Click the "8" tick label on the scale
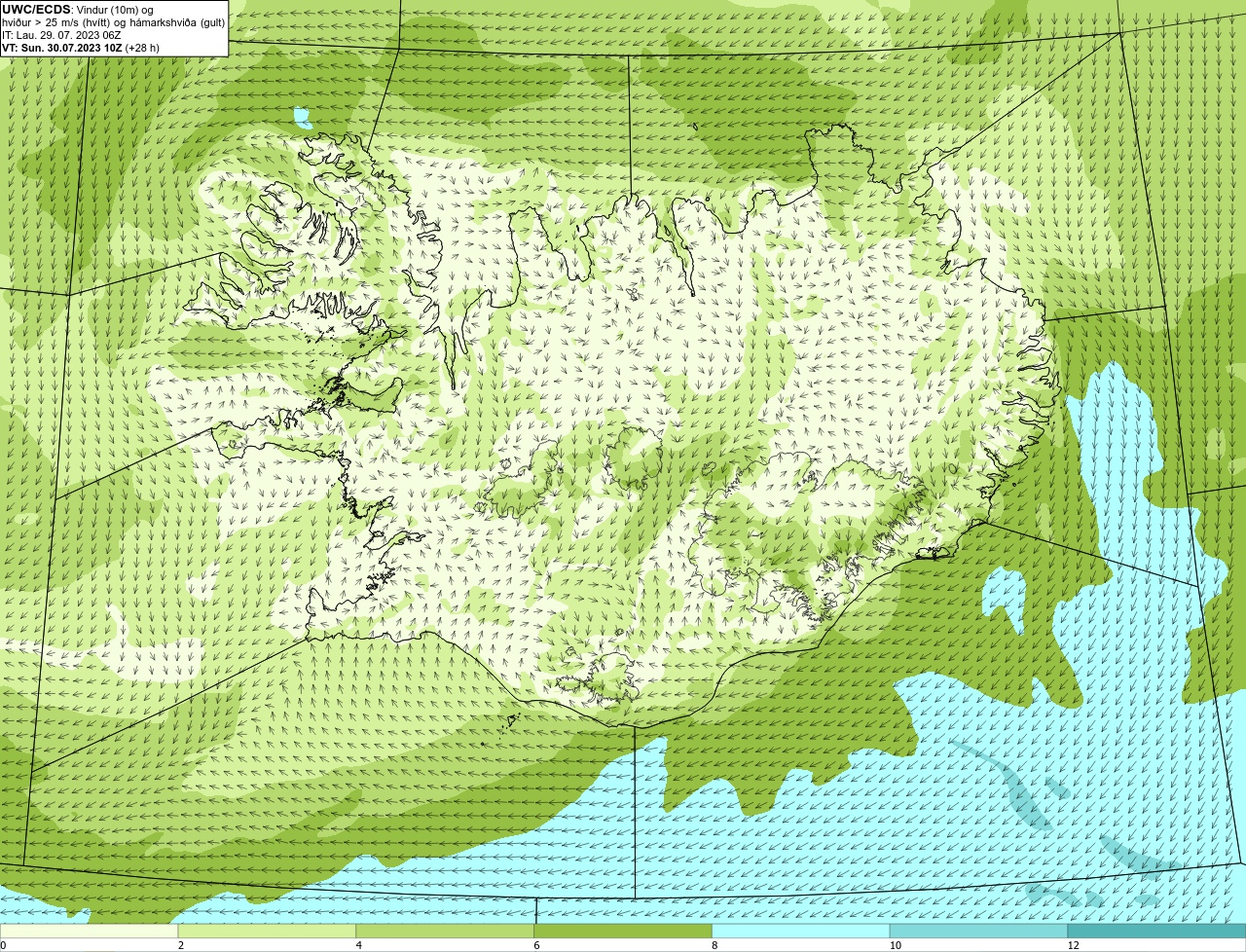1246x952 pixels. [715, 945]
